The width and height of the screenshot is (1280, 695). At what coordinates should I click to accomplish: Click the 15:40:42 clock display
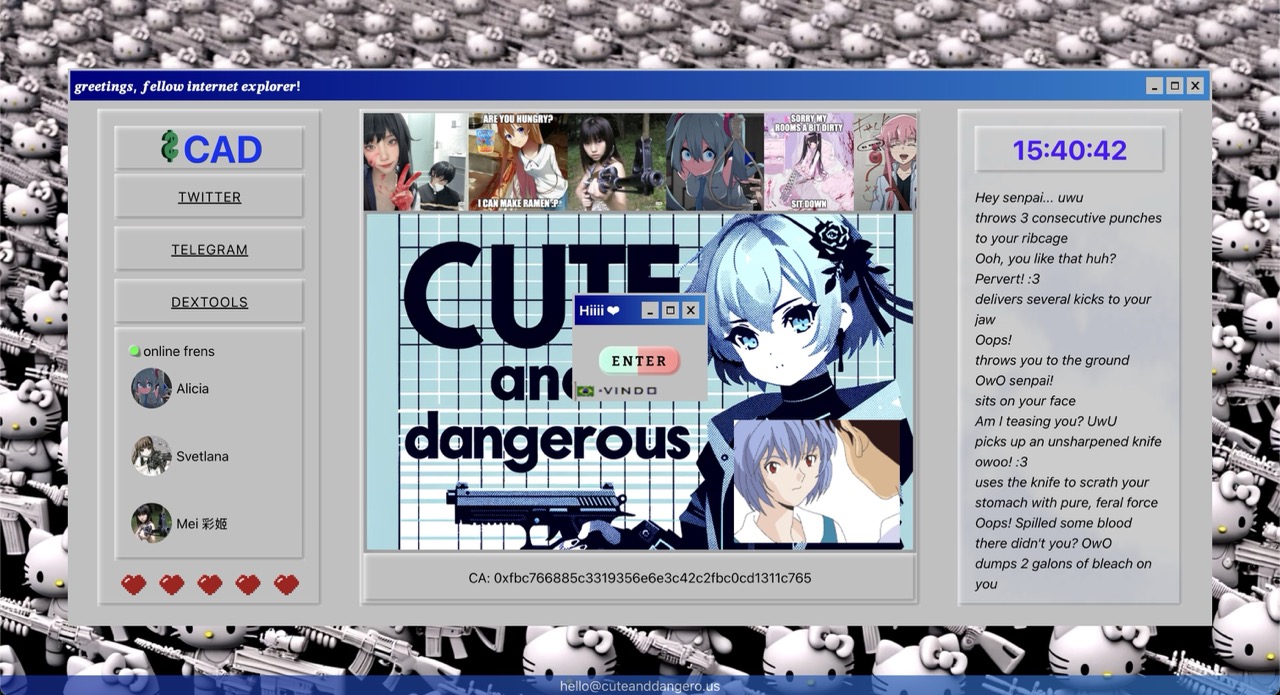(1067, 150)
